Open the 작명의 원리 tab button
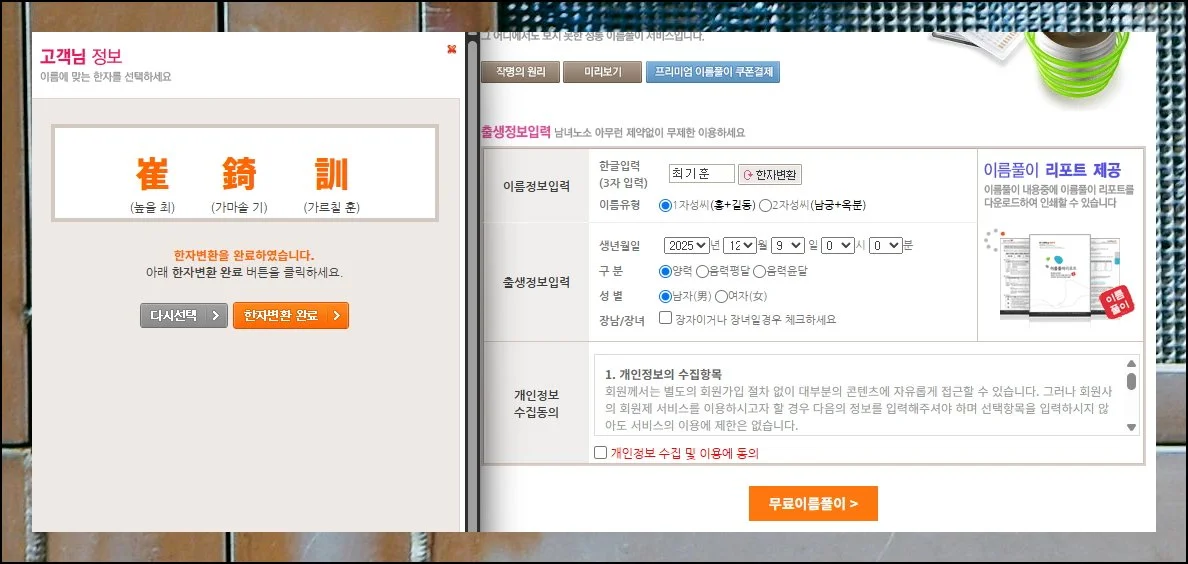This screenshot has width=1188, height=564. (x=518, y=72)
